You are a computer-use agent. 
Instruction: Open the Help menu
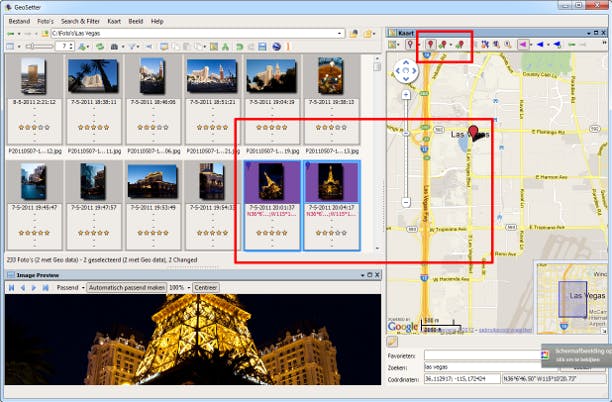pos(157,21)
